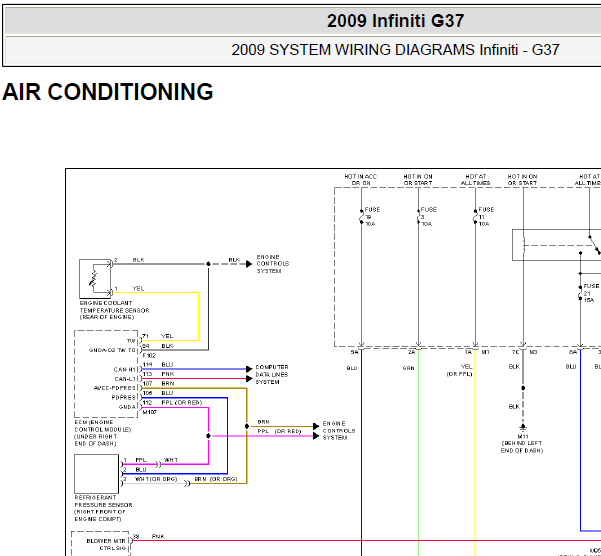Screen dimensions: 601x556
Task: Click the "2009 Infiniti G37" title
Action: pos(395,21)
